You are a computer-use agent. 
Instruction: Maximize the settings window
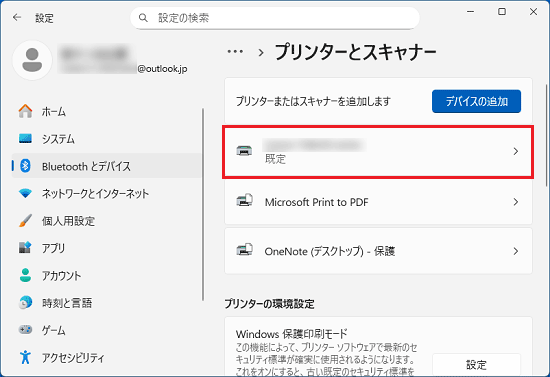(x=502, y=12)
